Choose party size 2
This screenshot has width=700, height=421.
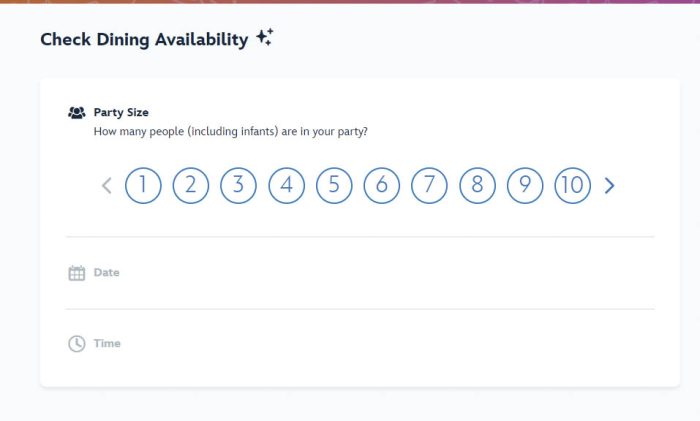point(191,185)
